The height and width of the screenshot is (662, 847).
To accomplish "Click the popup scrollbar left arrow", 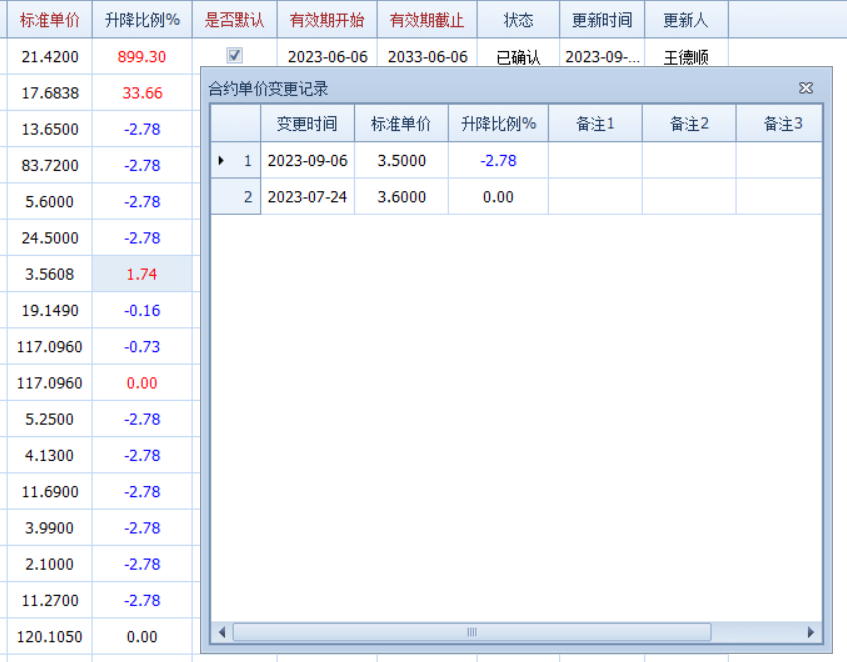I will coord(221,632).
